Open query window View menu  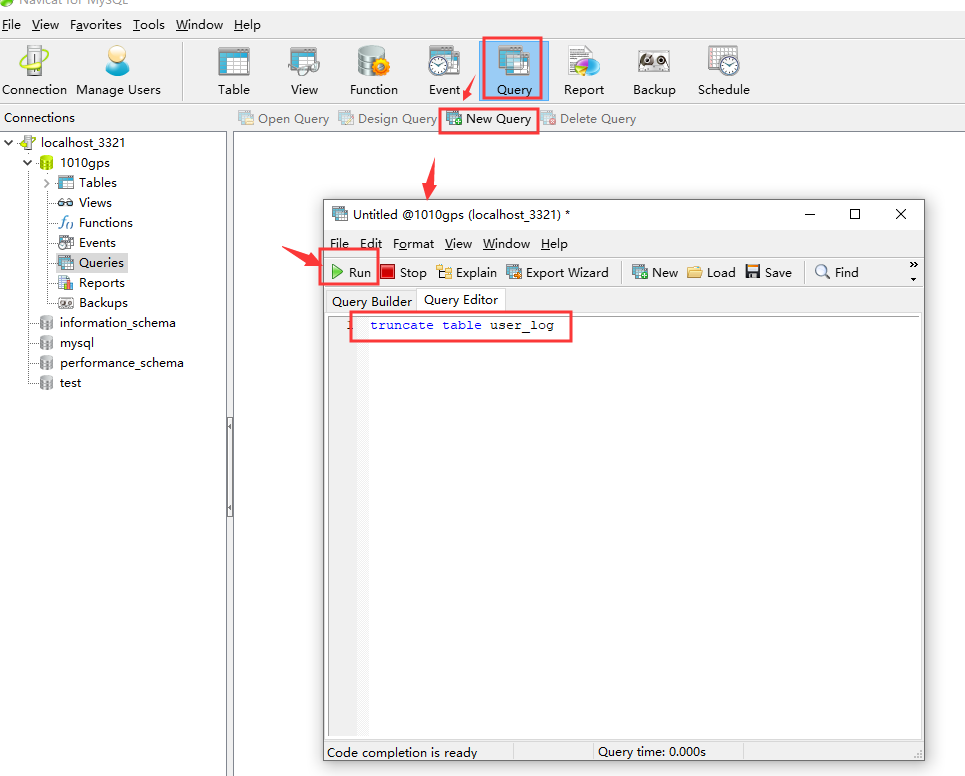[458, 244]
